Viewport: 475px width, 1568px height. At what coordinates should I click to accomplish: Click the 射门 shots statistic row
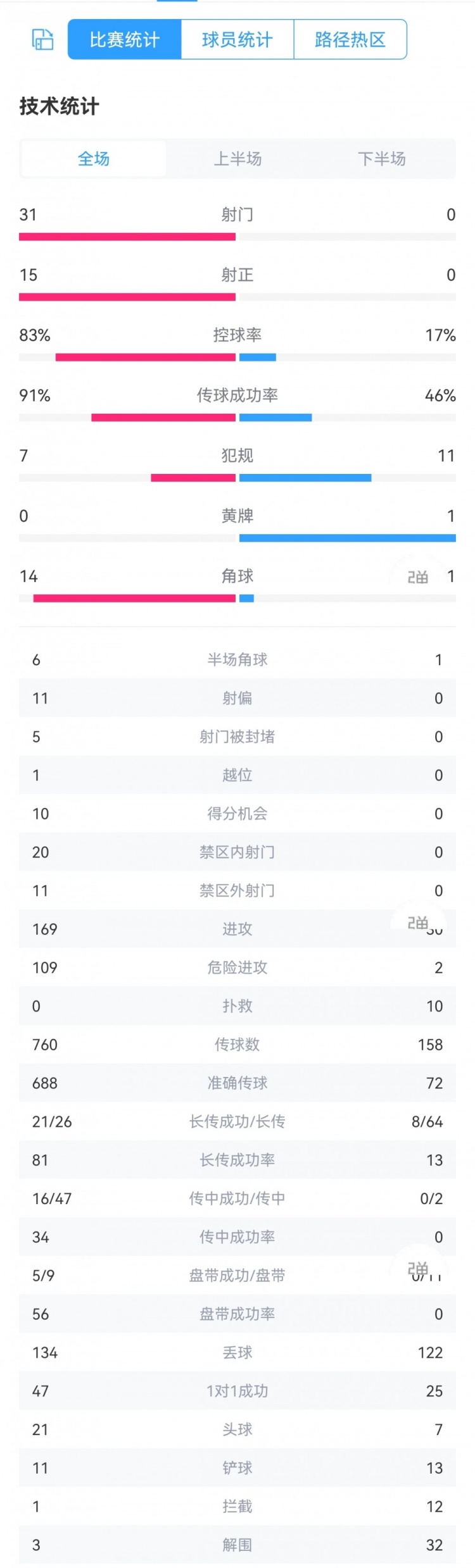tap(237, 215)
